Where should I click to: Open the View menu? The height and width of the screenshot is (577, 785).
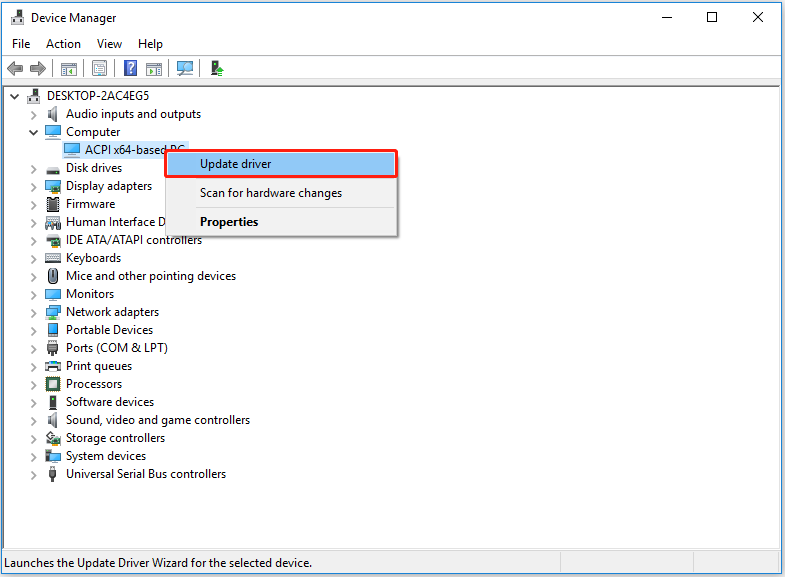click(x=109, y=44)
